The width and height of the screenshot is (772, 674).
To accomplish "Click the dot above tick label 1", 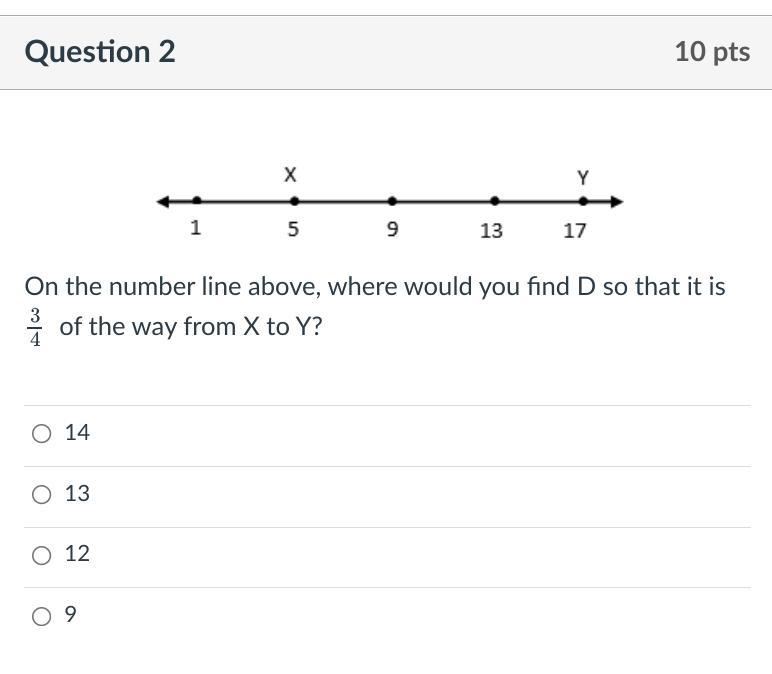I will coord(197,201).
